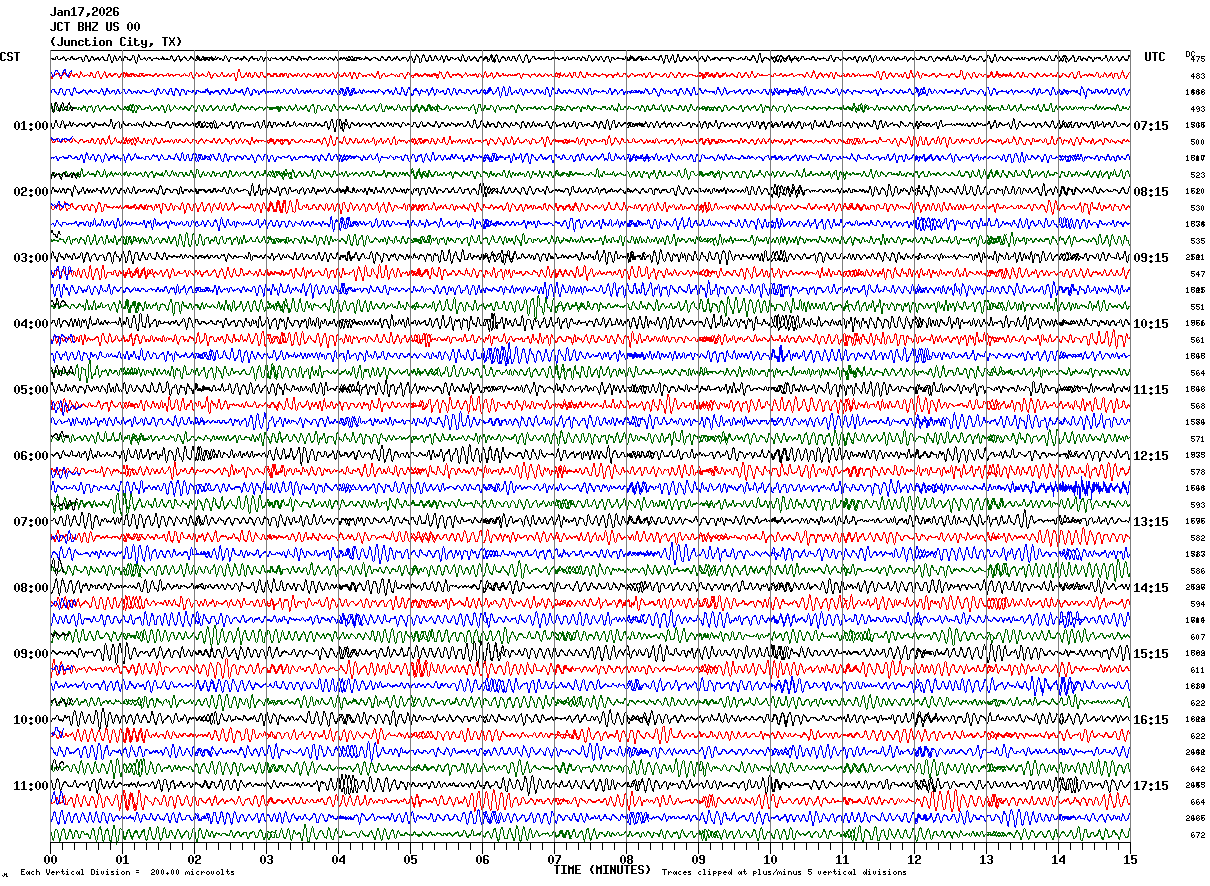
Task: Click the DC offset value 551
Action: click(x=1197, y=307)
